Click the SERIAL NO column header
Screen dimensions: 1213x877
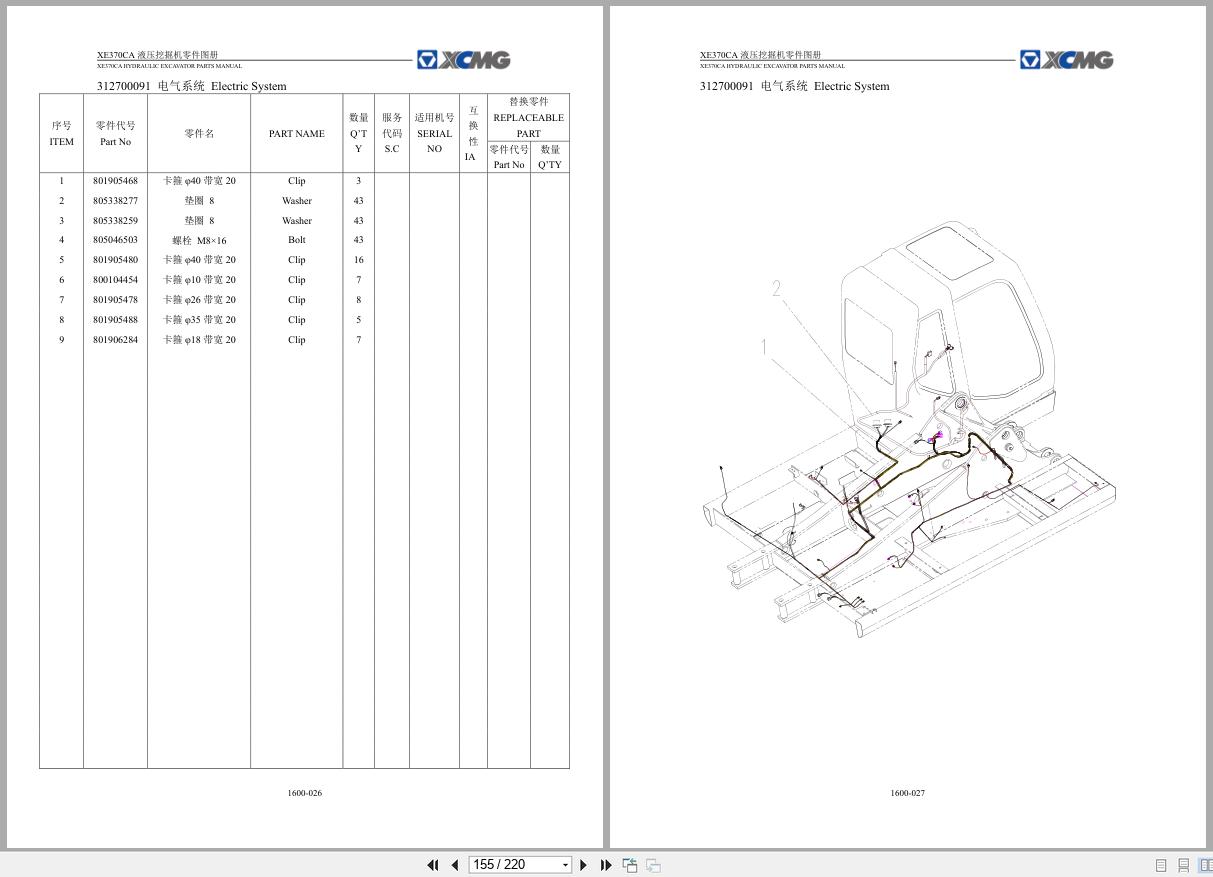tap(434, 141)
